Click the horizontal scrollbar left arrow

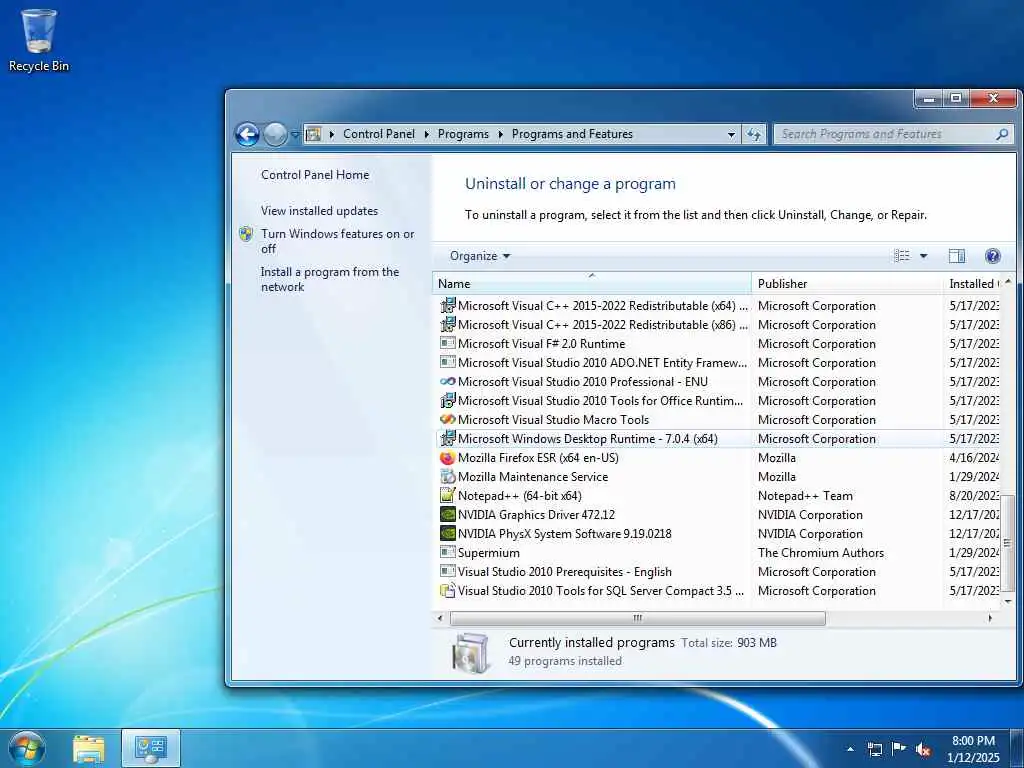coord(440,618)
